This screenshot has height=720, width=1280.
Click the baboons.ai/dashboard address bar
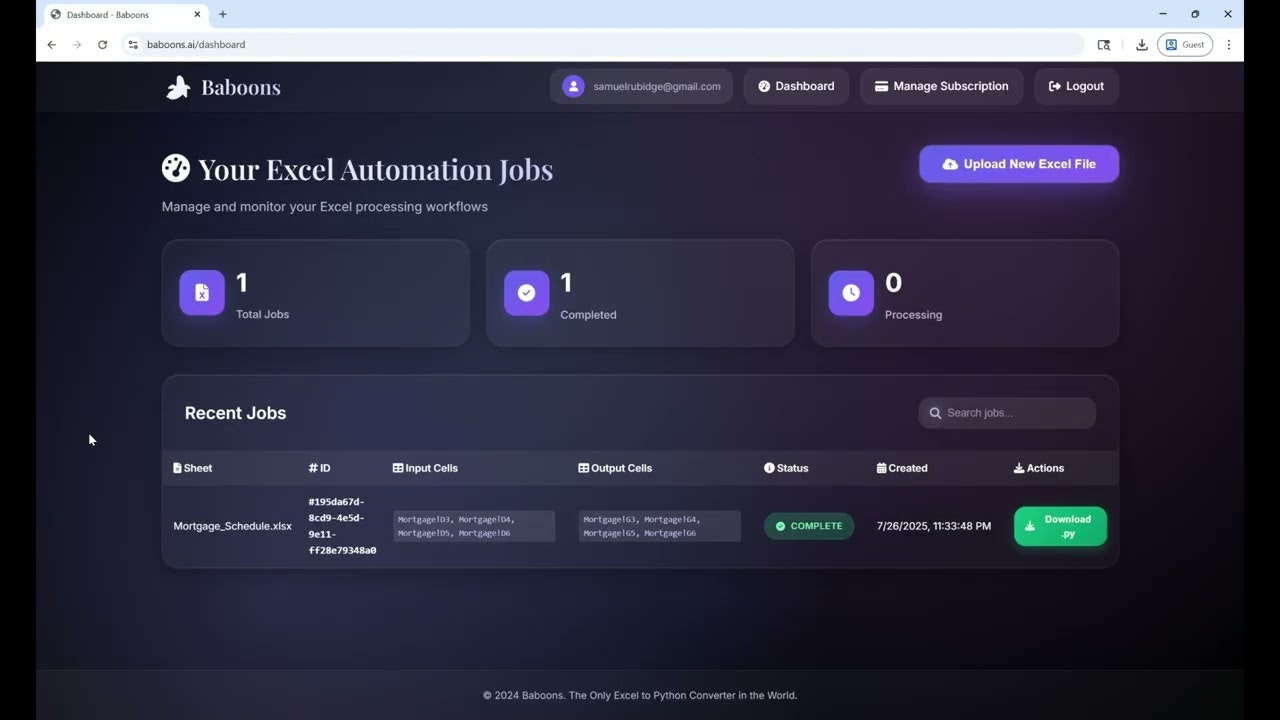(600, 44)
